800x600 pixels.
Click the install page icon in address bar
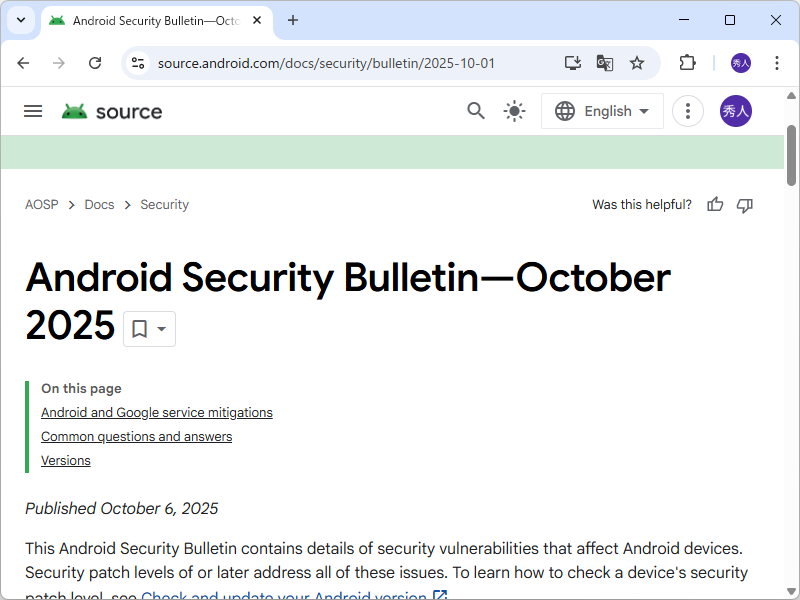pyautogui.click(x=572, y=62)
